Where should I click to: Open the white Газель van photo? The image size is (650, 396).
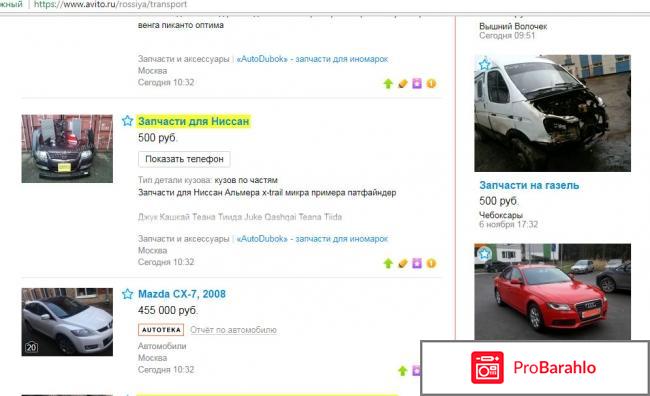[x=553, y=113]
